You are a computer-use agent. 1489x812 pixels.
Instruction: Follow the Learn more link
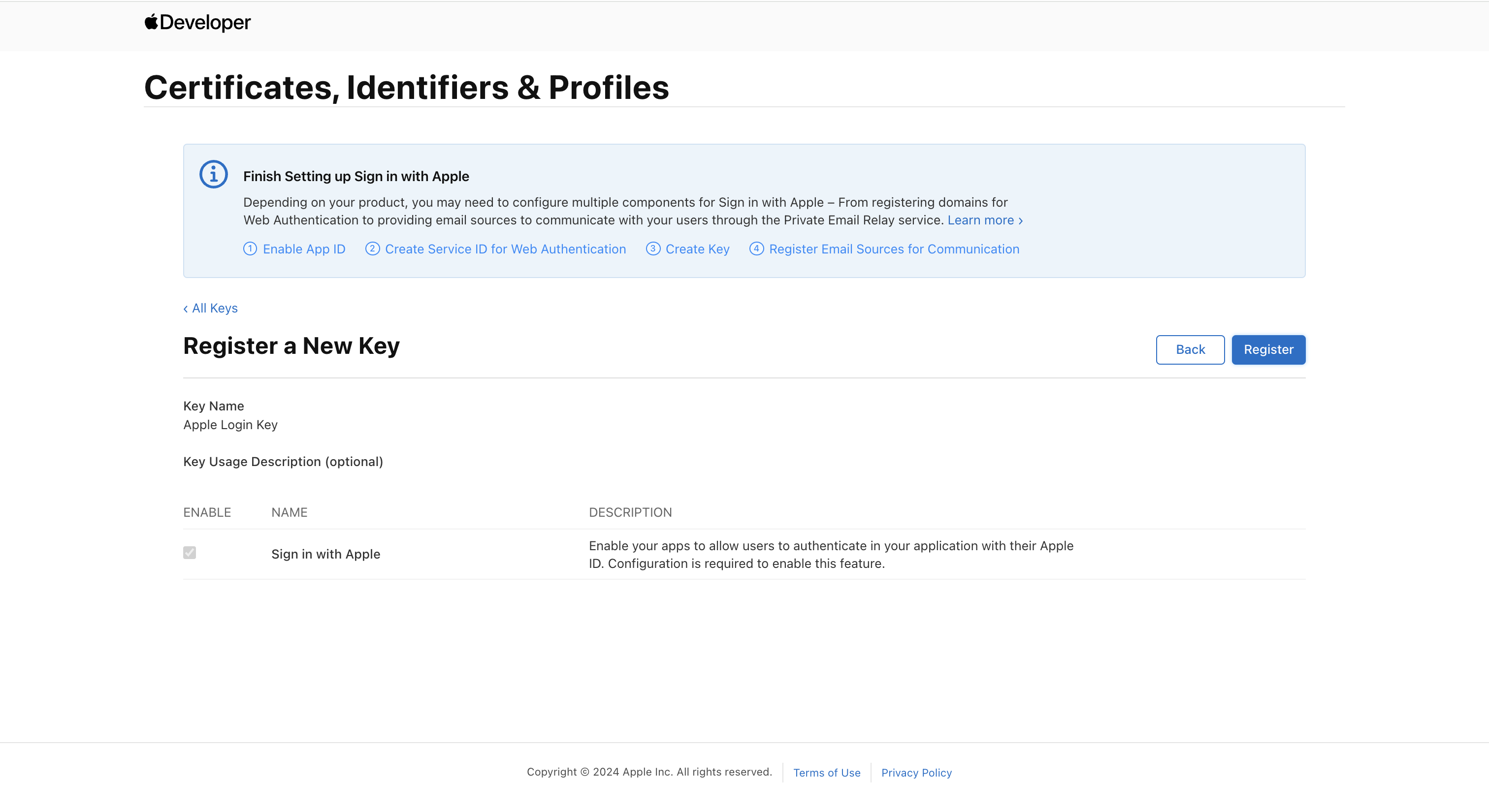click(980, 220)
